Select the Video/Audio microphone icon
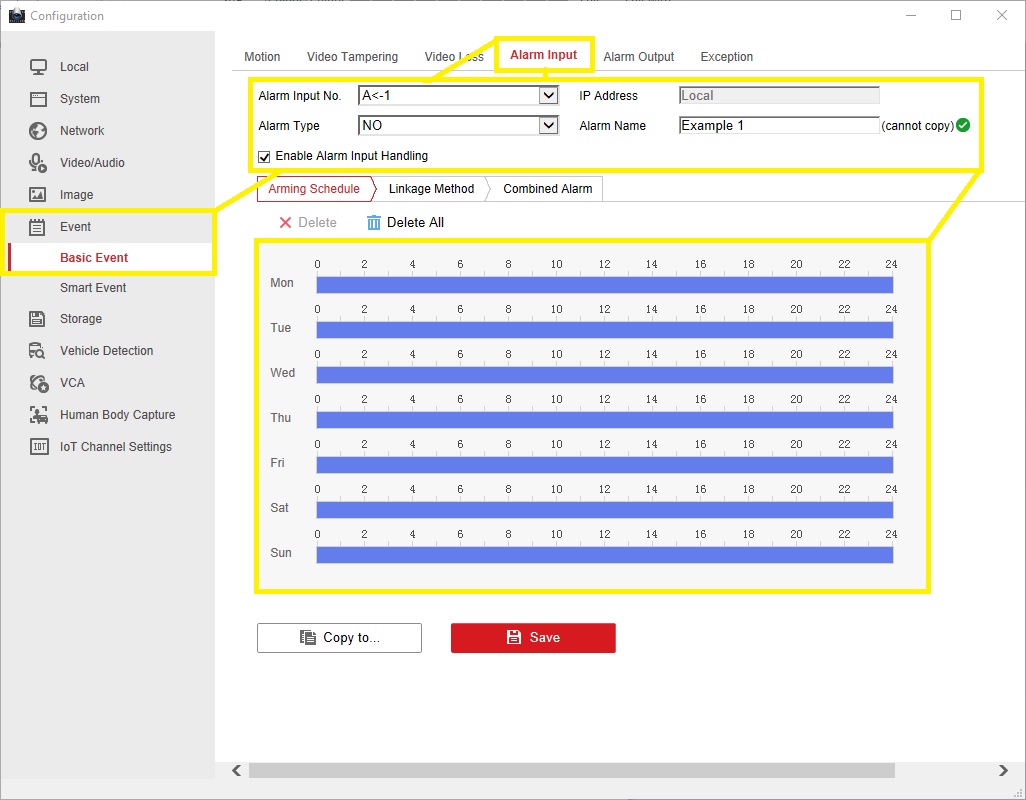 38,163
